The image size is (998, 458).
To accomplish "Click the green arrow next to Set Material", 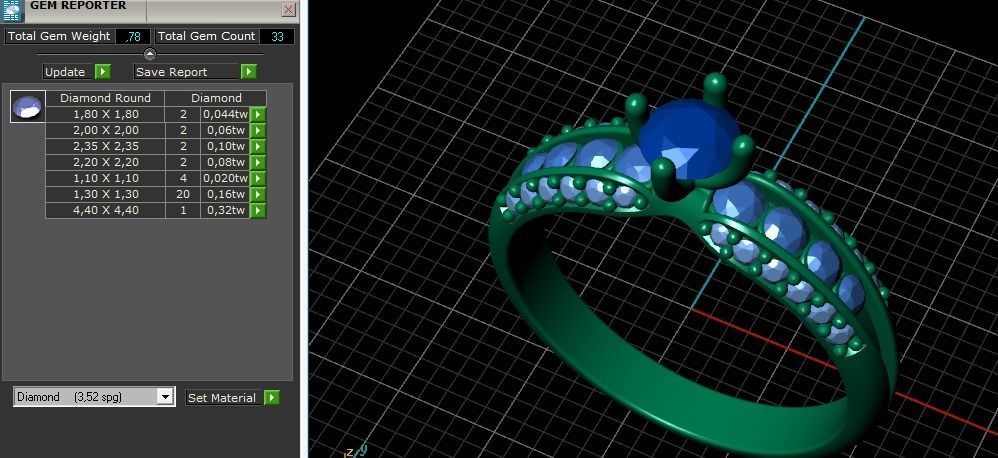I will [x=272, y=398].
